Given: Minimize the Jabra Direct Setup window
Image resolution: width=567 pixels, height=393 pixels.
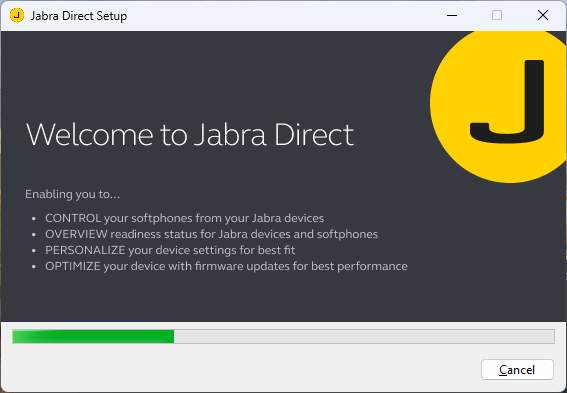Looking at the screenshot, I should [452, 16].
